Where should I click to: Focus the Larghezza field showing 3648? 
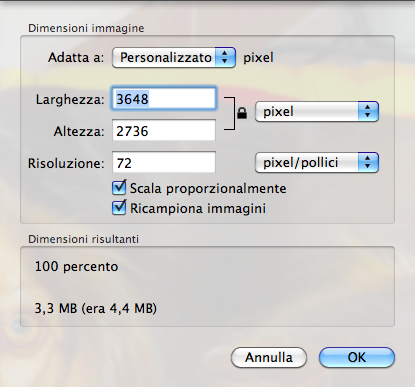pyautogui.click(x=164, y=99)
